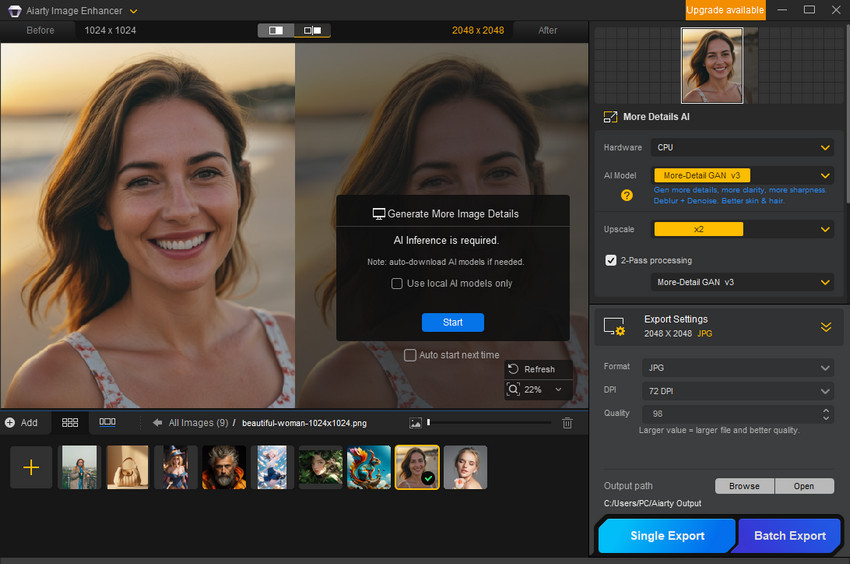Collapse the Export Settings section chevron

[x=826, y=326]
